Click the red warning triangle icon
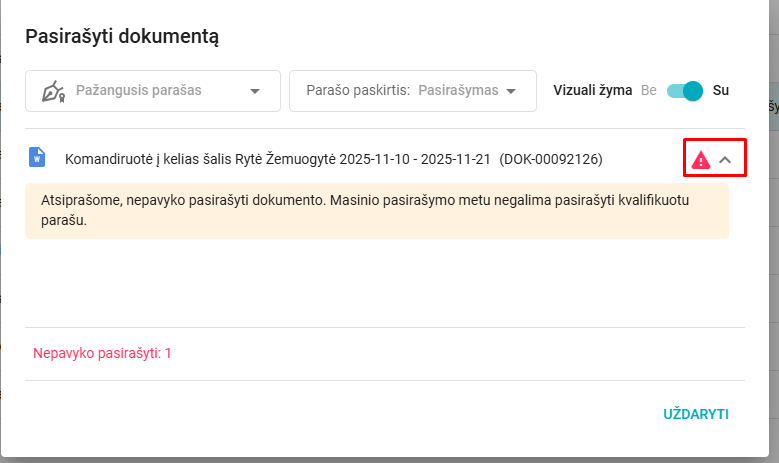 (x=701, y=159)
